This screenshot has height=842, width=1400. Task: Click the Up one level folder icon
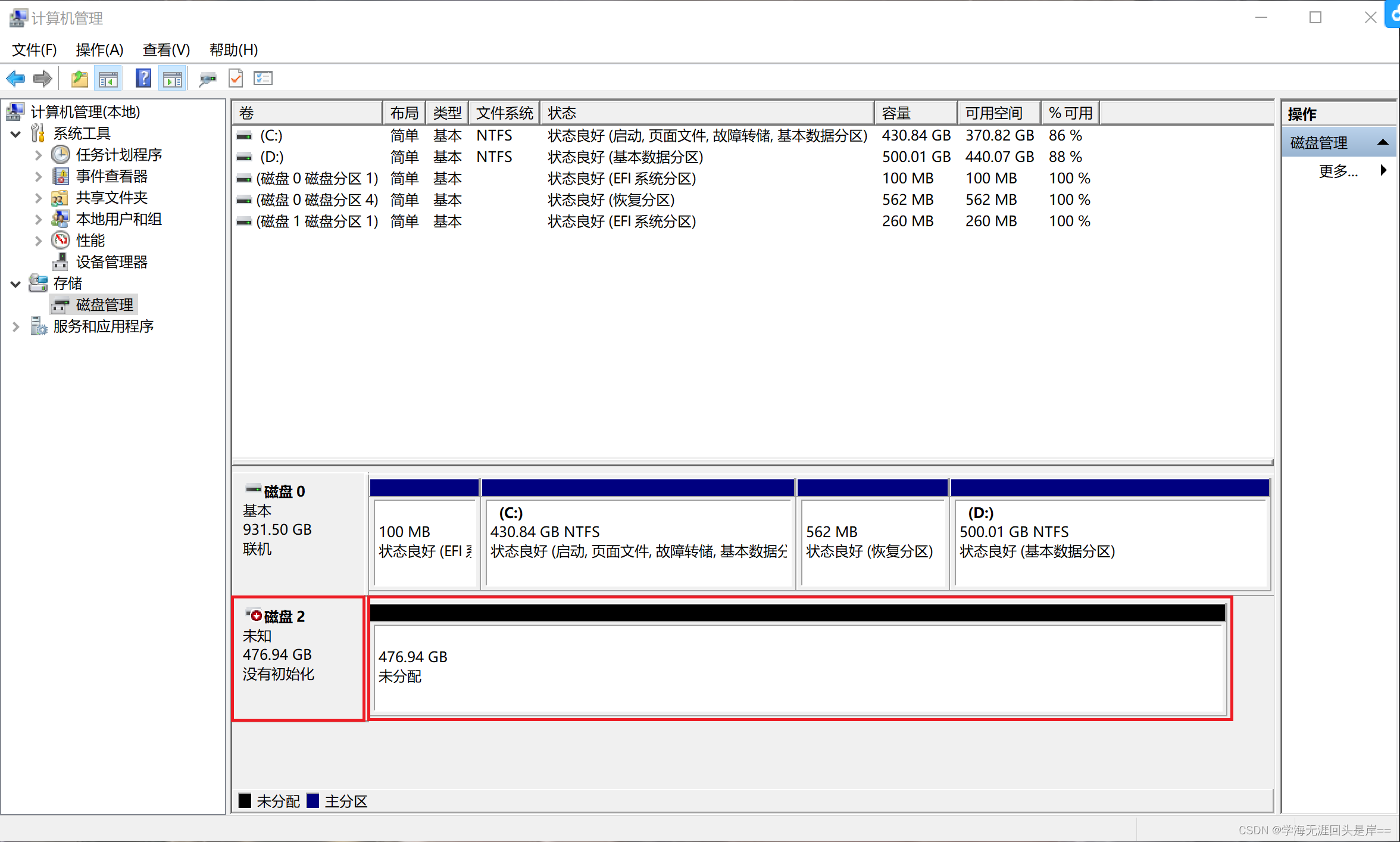pos(79,79)
